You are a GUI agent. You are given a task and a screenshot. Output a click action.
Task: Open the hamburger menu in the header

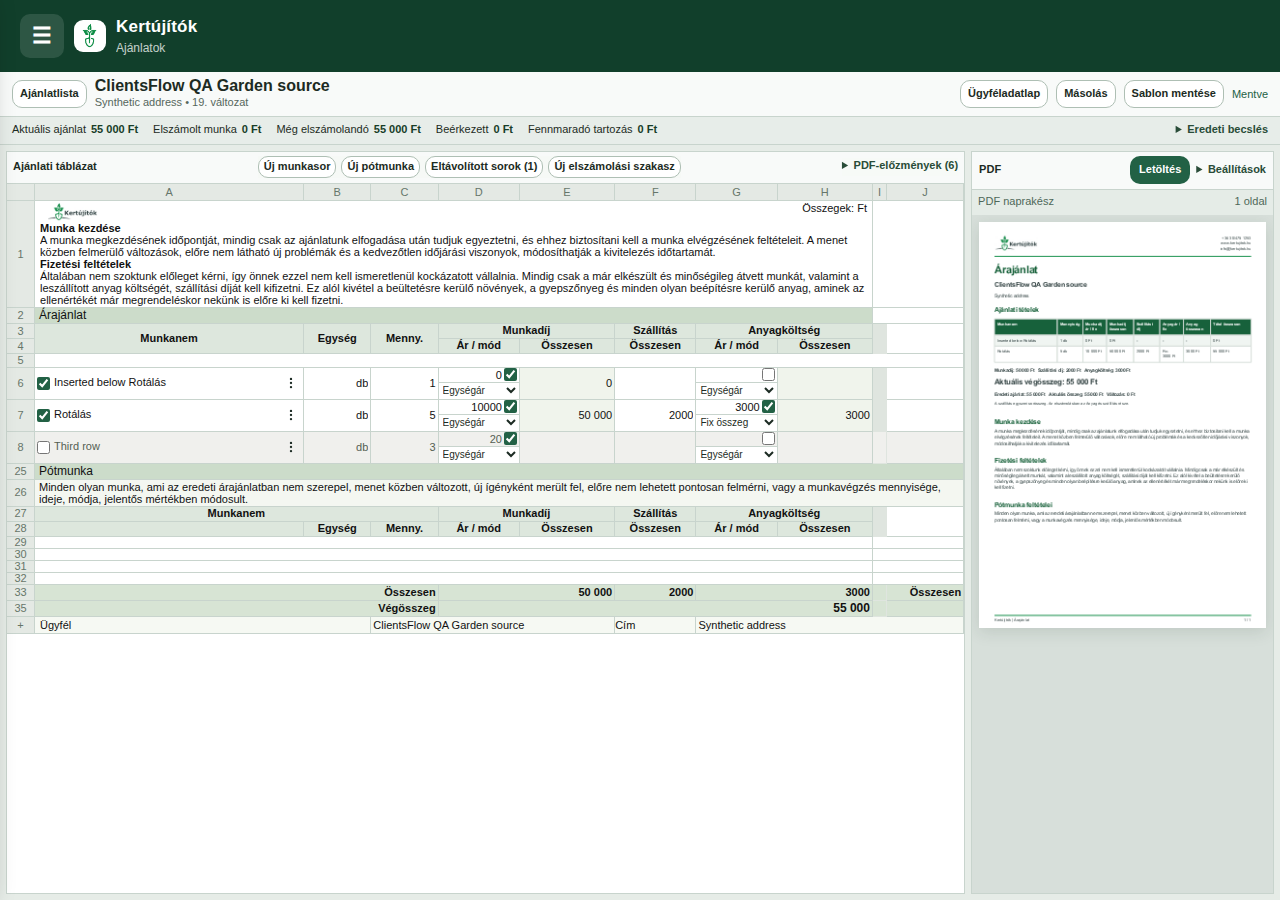(42, 36)
